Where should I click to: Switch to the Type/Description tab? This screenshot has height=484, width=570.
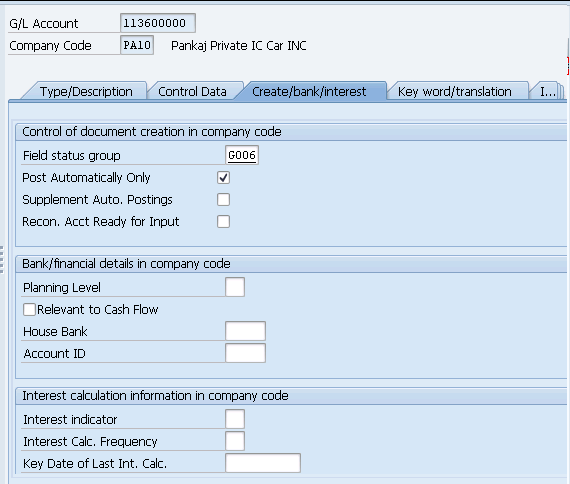pos(86,91)
